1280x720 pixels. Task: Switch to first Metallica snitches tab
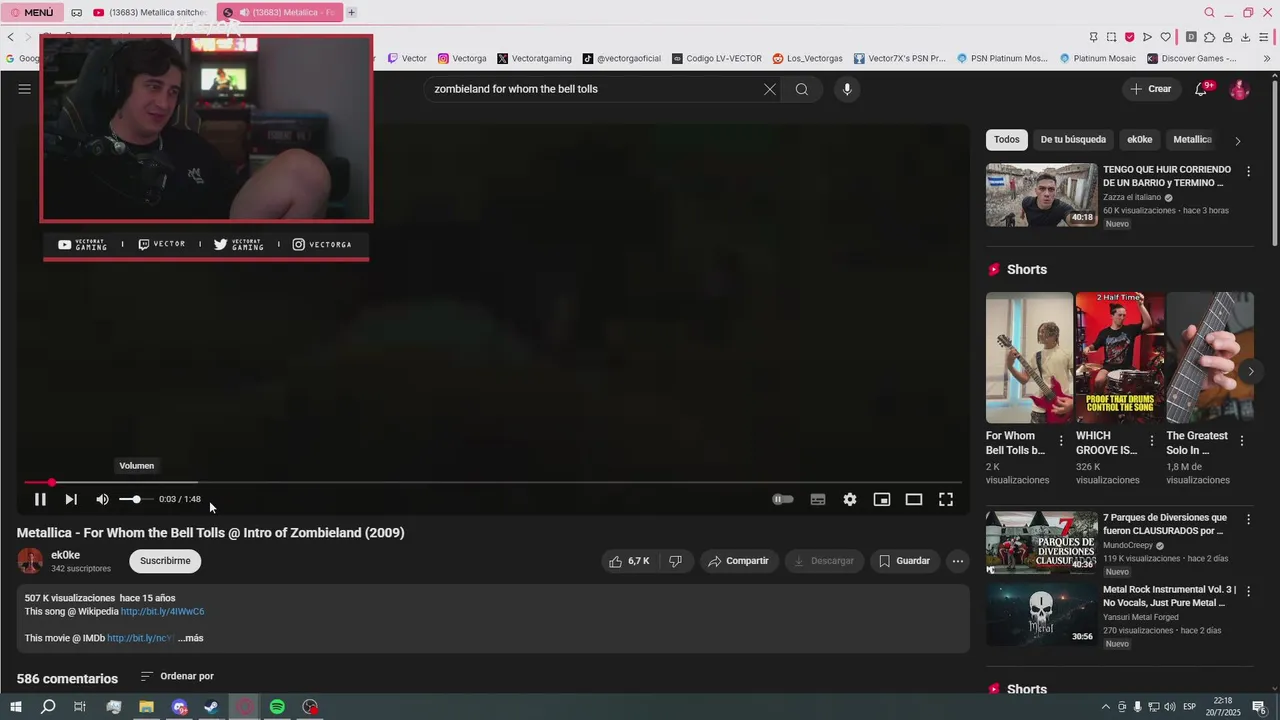[x=150, y=12]
